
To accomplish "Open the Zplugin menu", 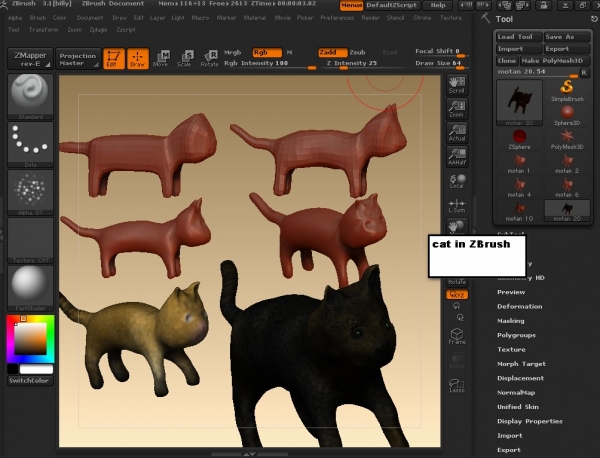I will pos(98,29).
